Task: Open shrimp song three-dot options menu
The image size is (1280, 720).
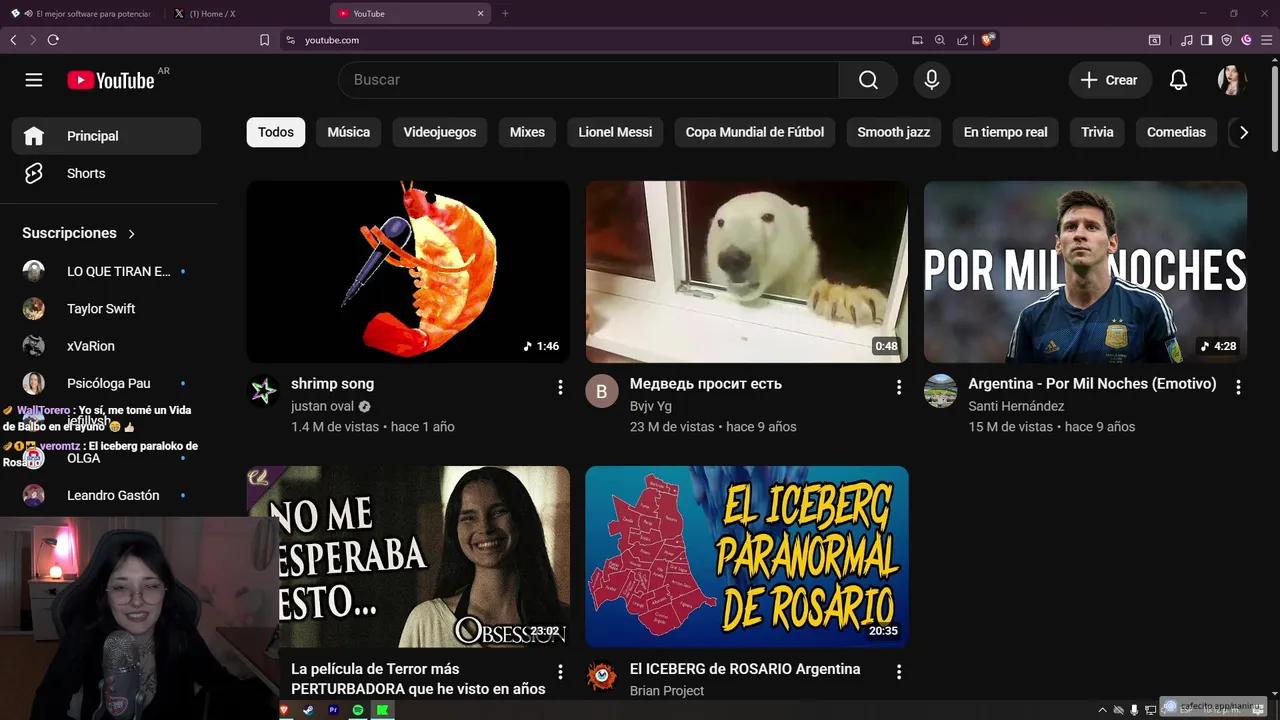Action: [x=560, y=387]
